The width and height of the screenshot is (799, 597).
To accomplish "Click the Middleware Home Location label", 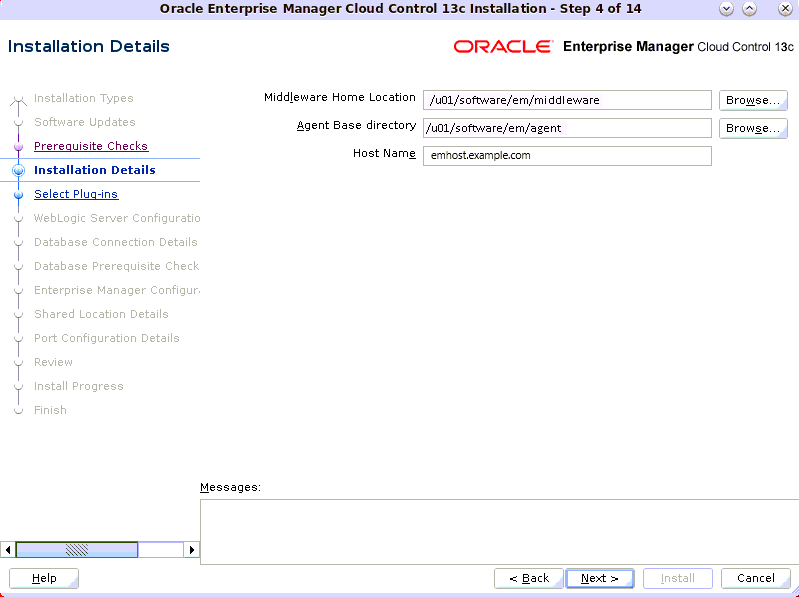I will pos(339,97).
